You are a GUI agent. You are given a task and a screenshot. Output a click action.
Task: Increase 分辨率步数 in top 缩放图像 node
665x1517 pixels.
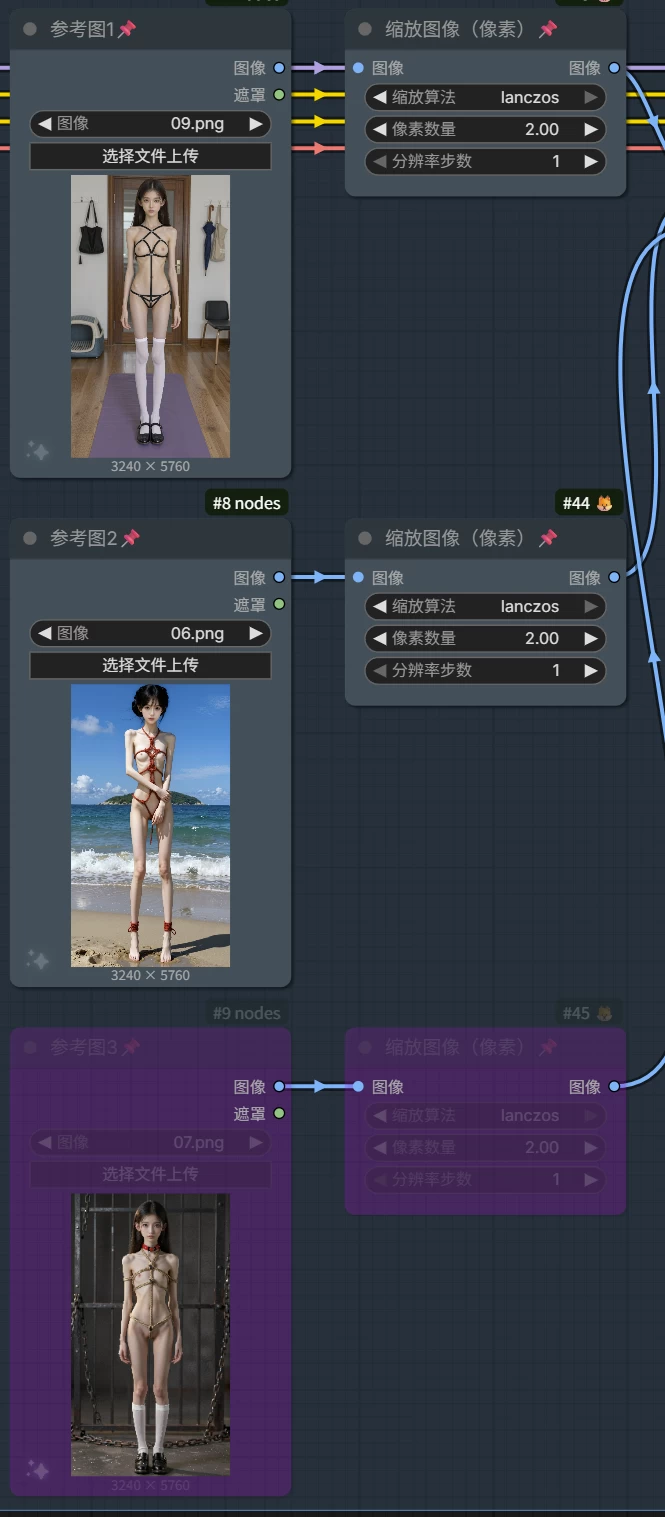pyautogui.click(x=591, y=161)
